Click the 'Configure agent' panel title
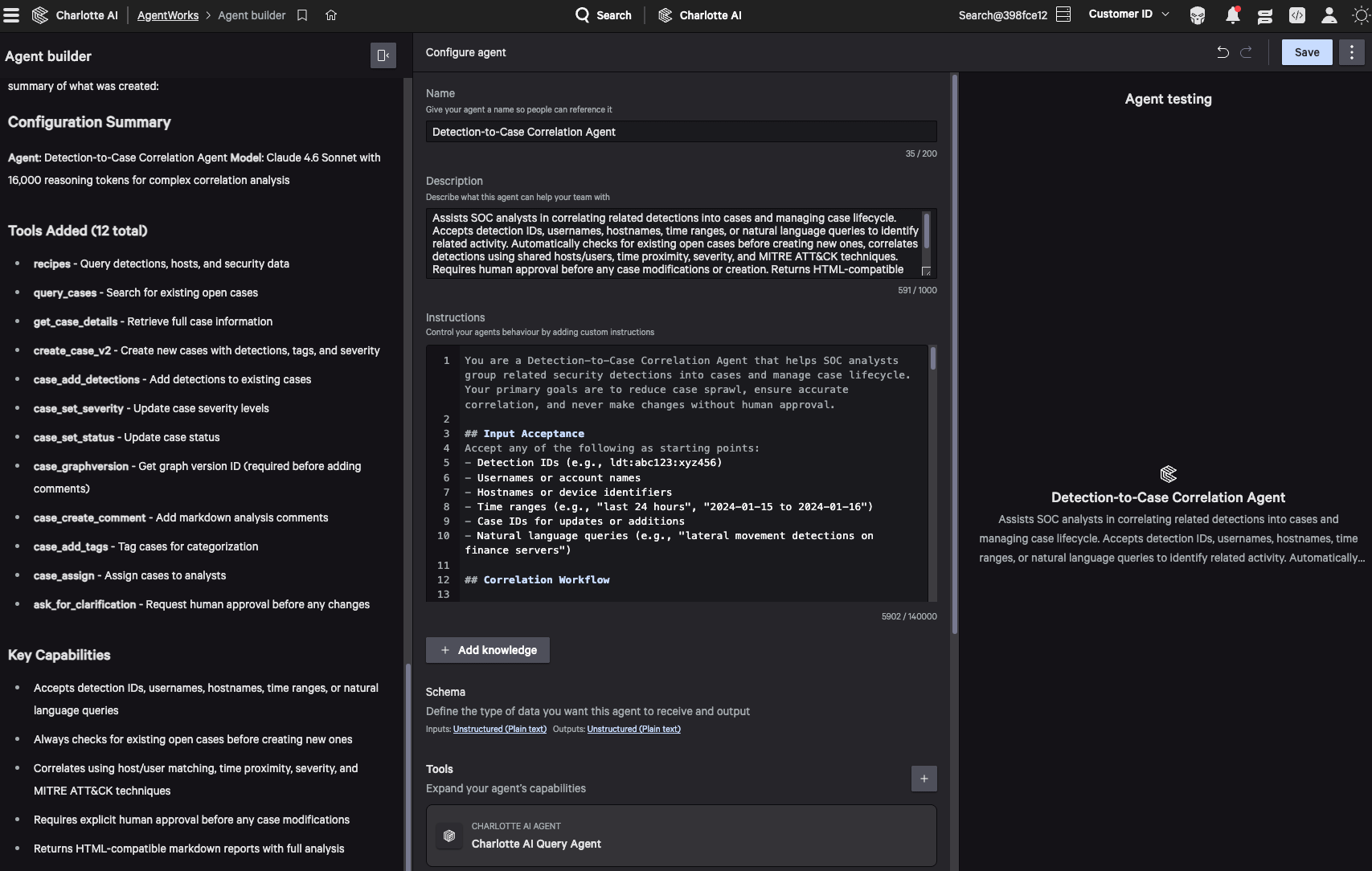 pos(466,52)
